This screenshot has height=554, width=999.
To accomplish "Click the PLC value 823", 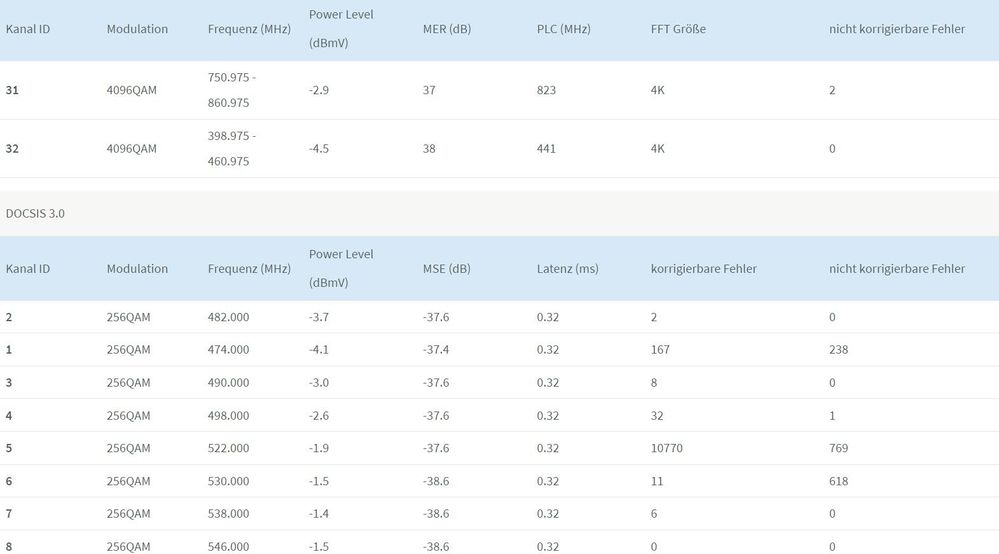I will pos(546,90).
